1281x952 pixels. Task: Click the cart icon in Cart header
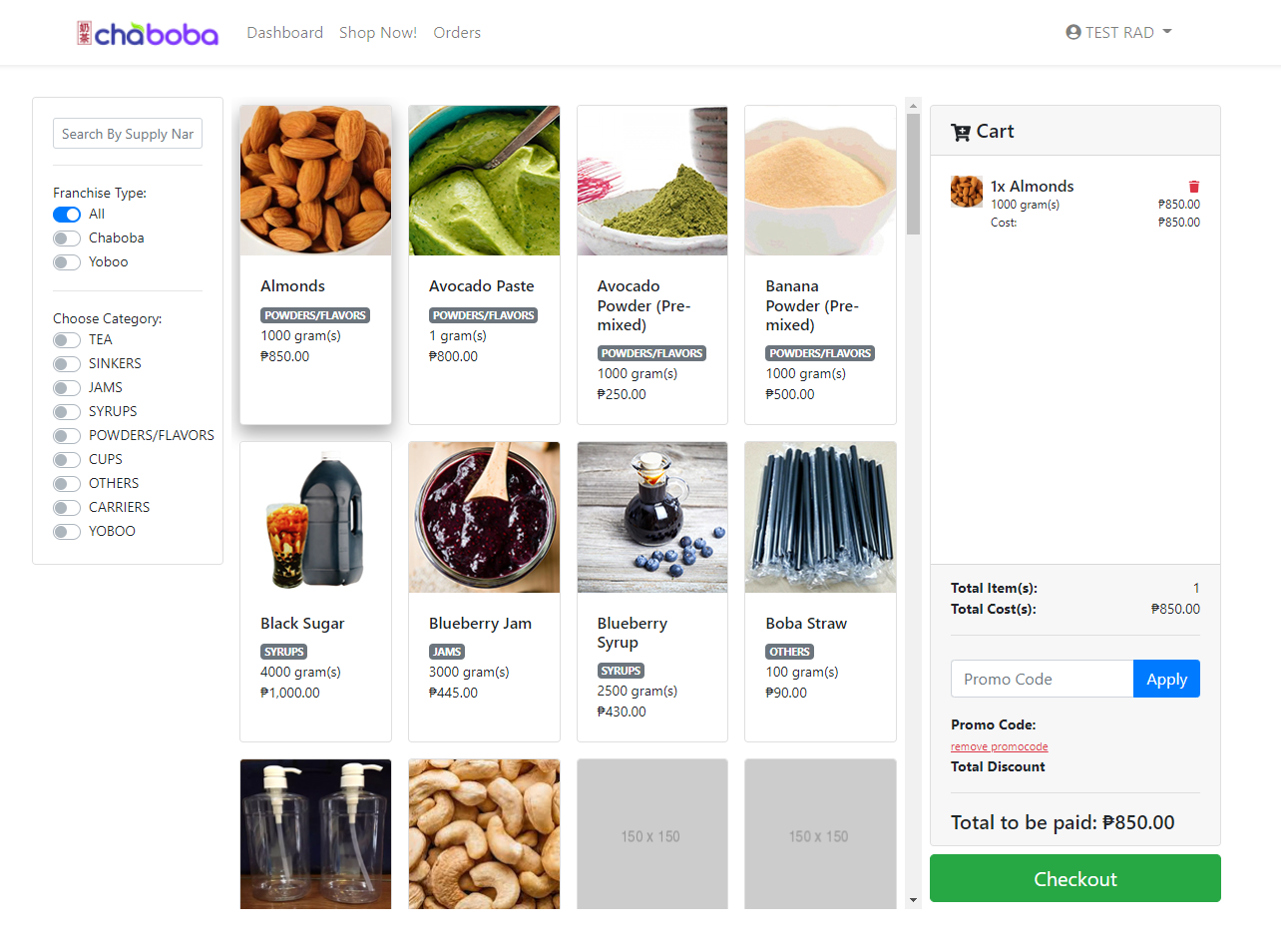[961, 132]
